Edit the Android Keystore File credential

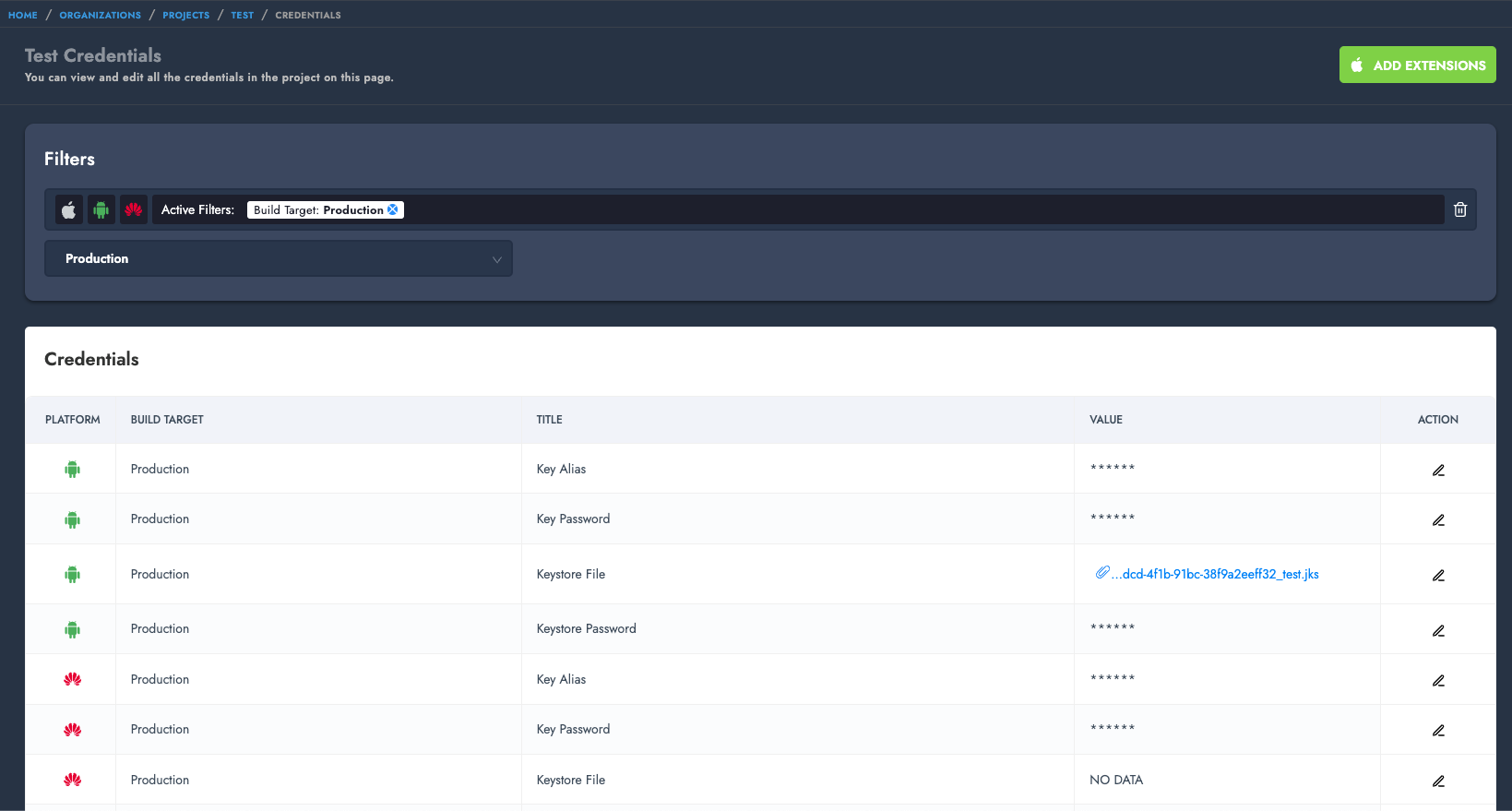coord(1437,575)
